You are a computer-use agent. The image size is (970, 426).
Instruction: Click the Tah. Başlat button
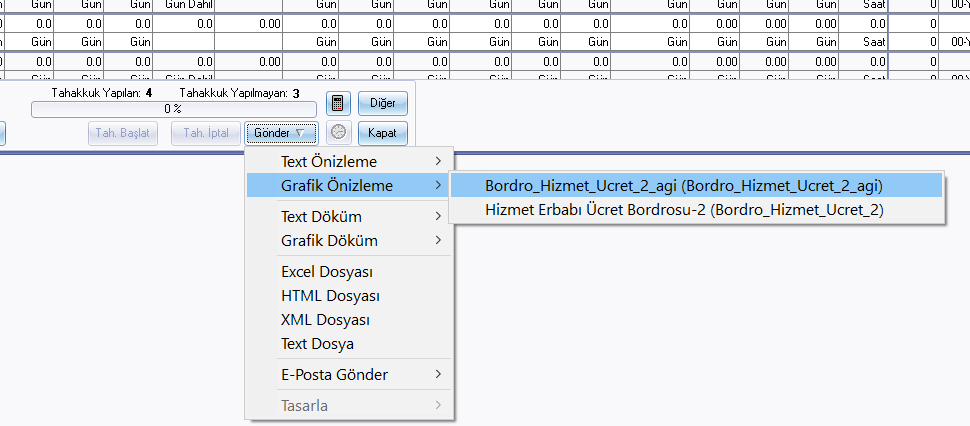click(x=123, y=133)
